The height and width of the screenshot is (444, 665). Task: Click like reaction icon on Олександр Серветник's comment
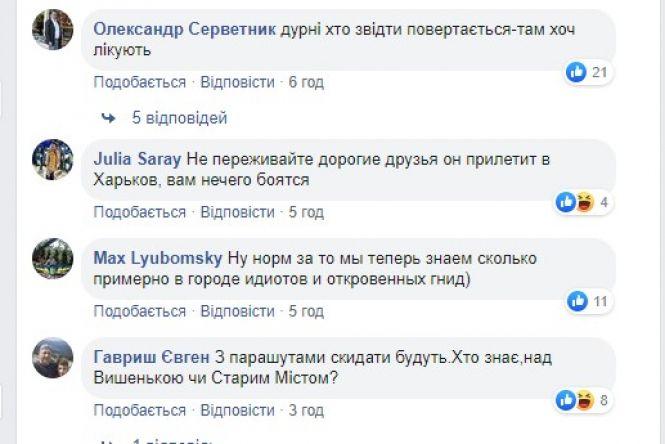[577, 72]
